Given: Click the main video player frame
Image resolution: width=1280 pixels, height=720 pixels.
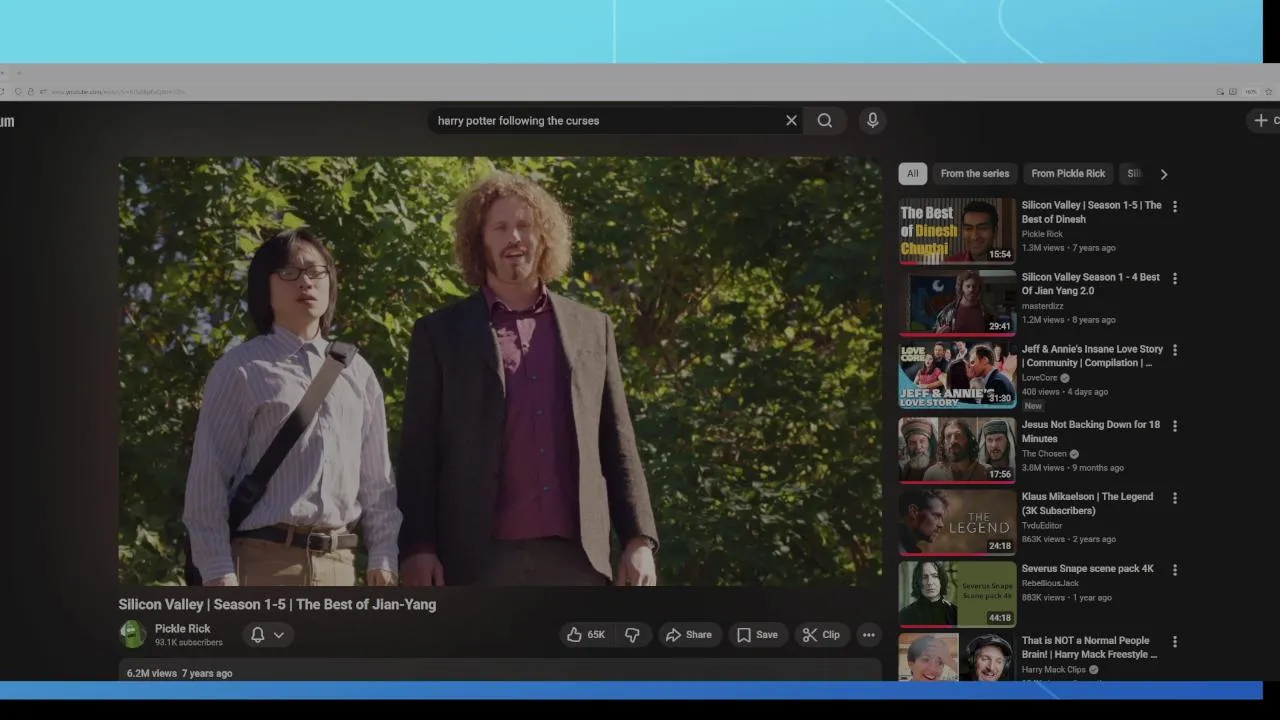Looking at the screenshot, I should tap(500, 371).
